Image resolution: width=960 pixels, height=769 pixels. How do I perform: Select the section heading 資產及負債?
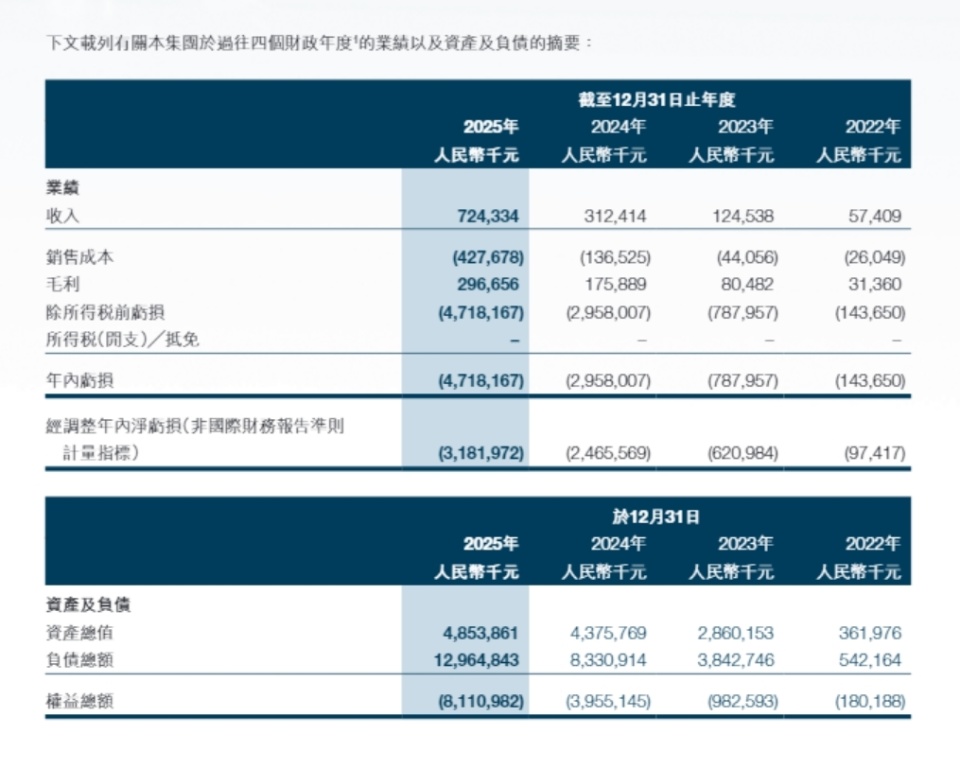pyautogui.click(x=88, y=606)
